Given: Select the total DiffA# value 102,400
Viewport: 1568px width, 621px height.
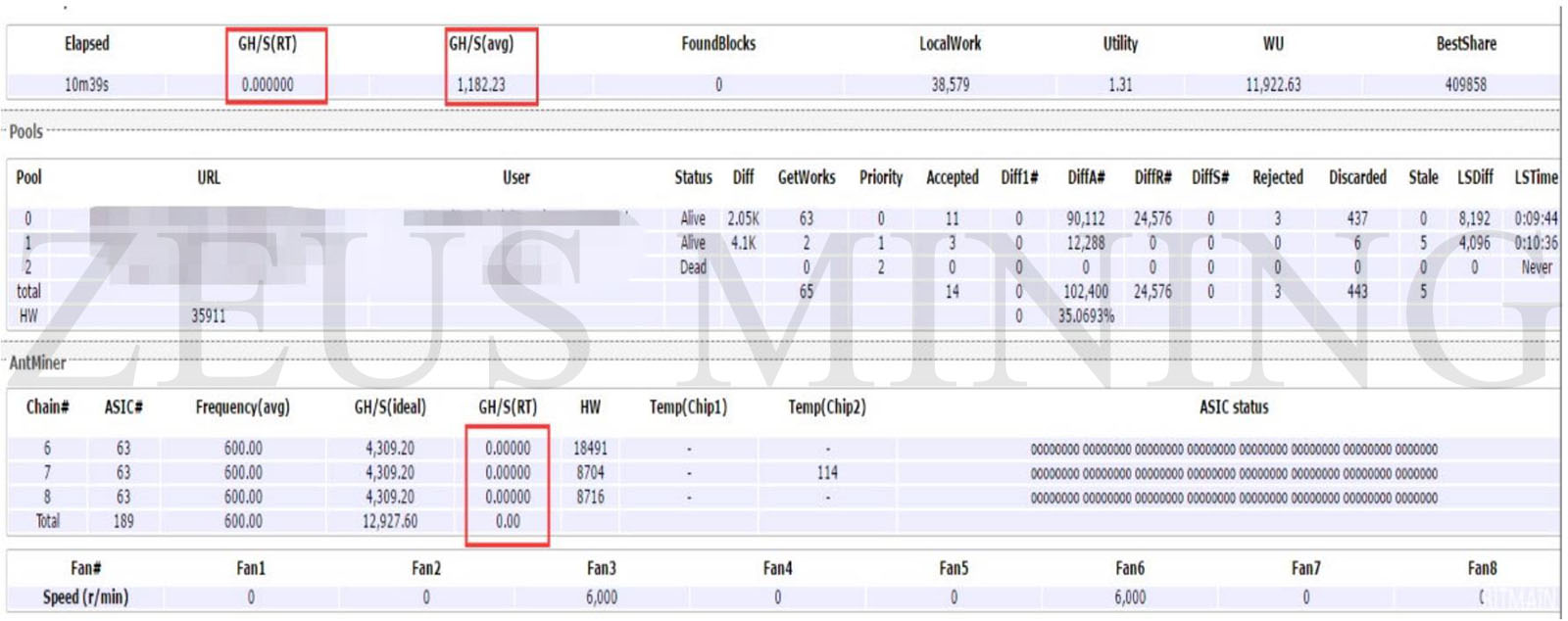Looking at the screenshot, I should [1086, 291].
